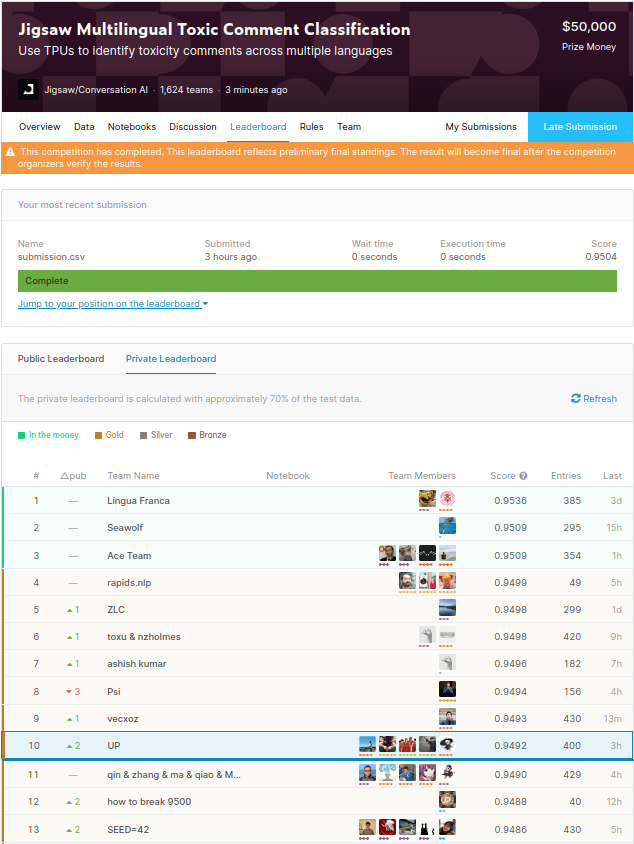Open last member avatar of UP team
The width and height of the screenshot is (634, 844).
(447, 744)
